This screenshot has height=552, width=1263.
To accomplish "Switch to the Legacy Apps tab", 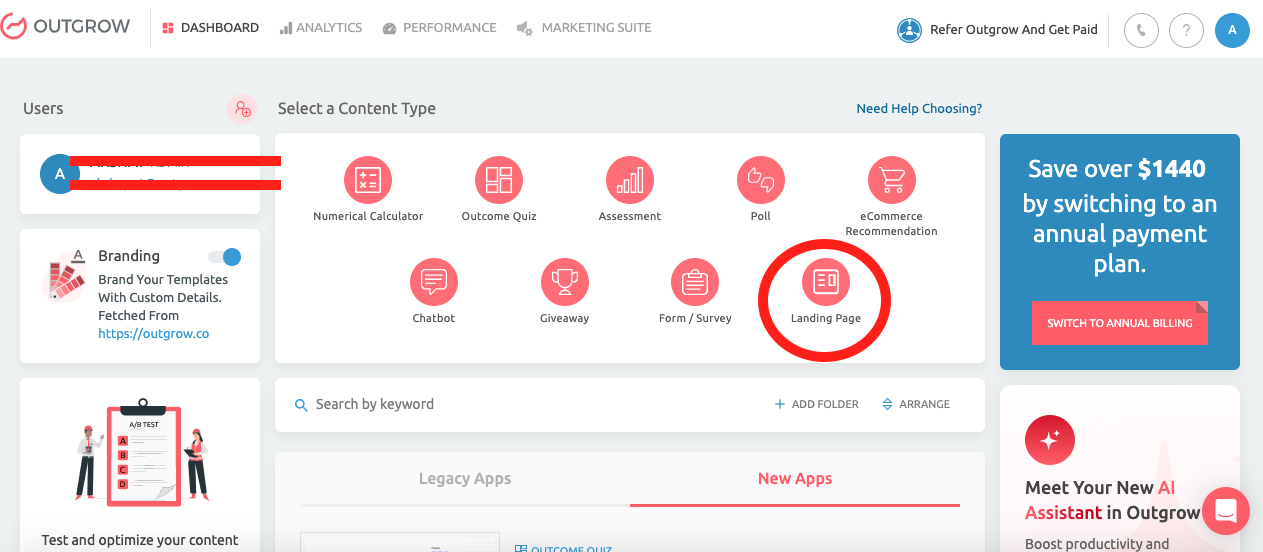I will (465, 478).
